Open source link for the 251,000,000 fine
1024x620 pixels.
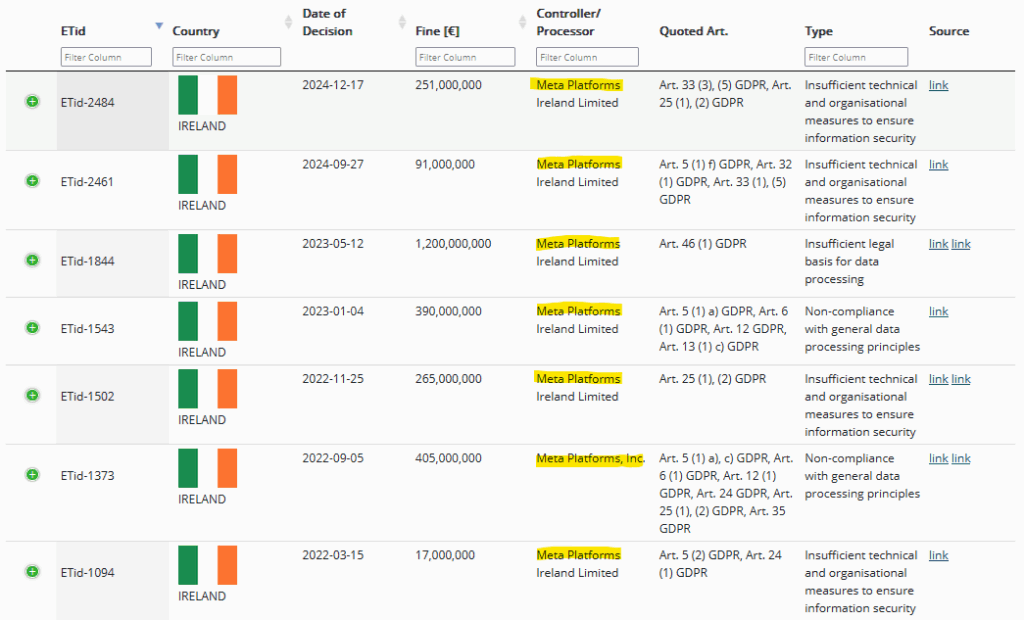pos(938,85)
